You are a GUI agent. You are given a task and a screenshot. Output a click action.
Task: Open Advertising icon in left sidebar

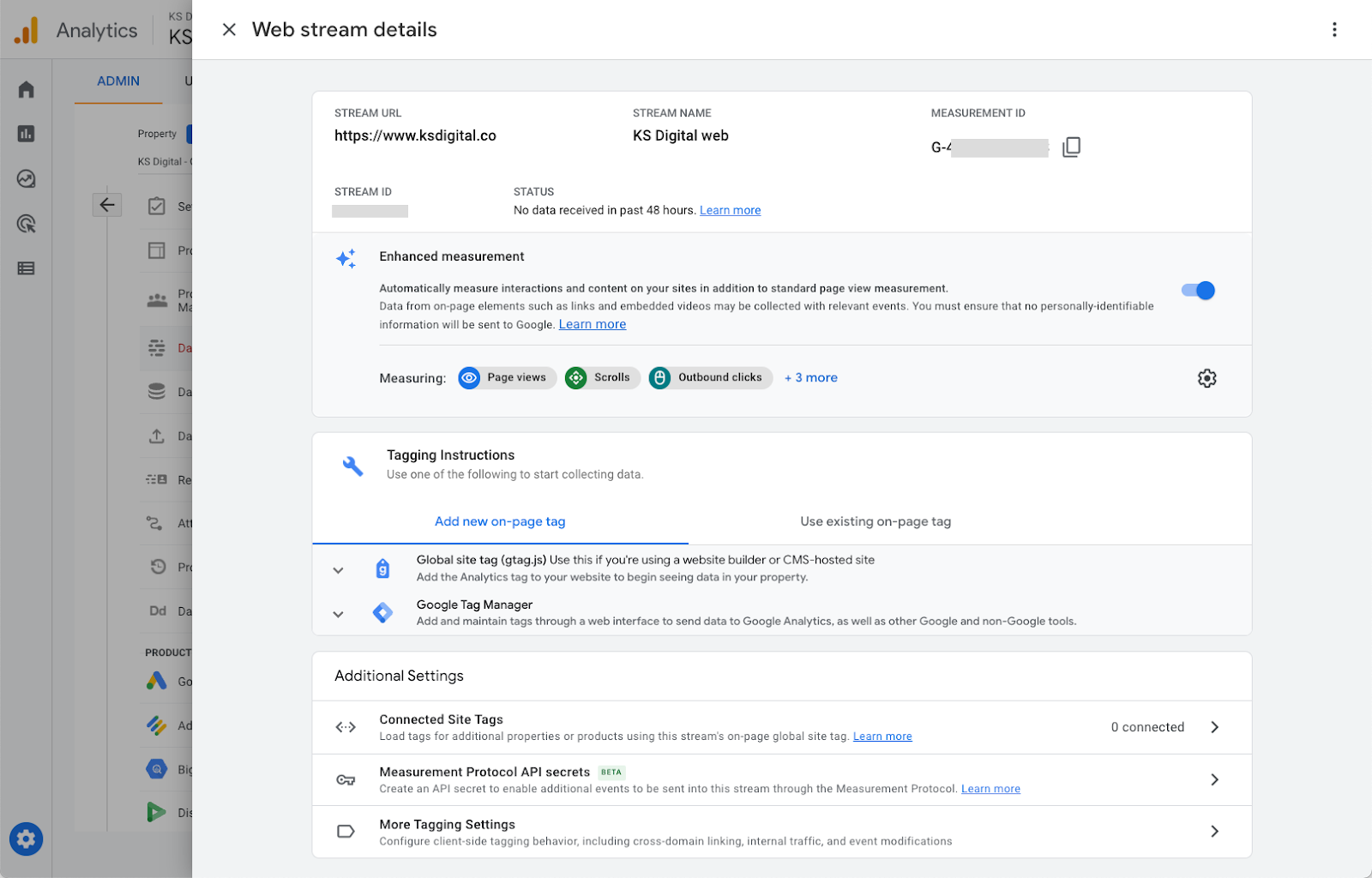(x=27, y=224)
